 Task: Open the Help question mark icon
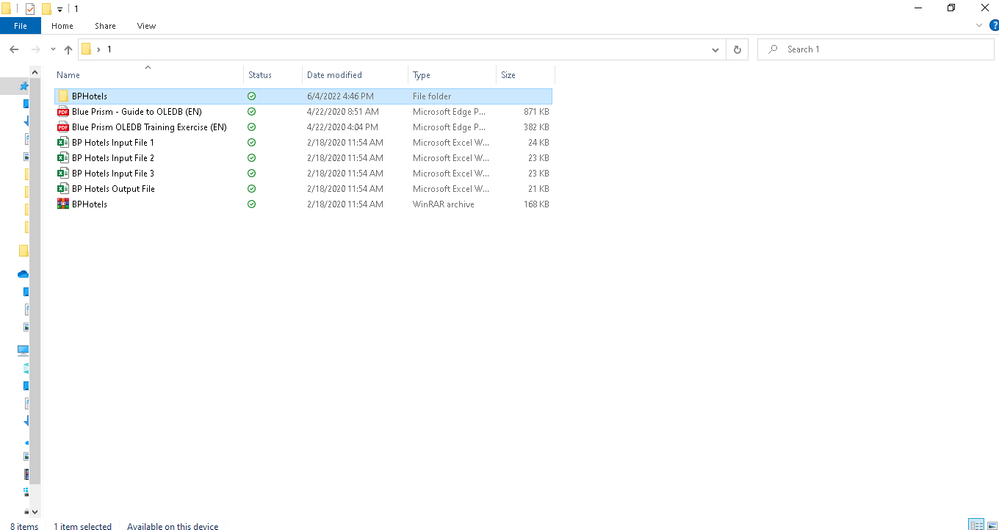tap(993, 25)
